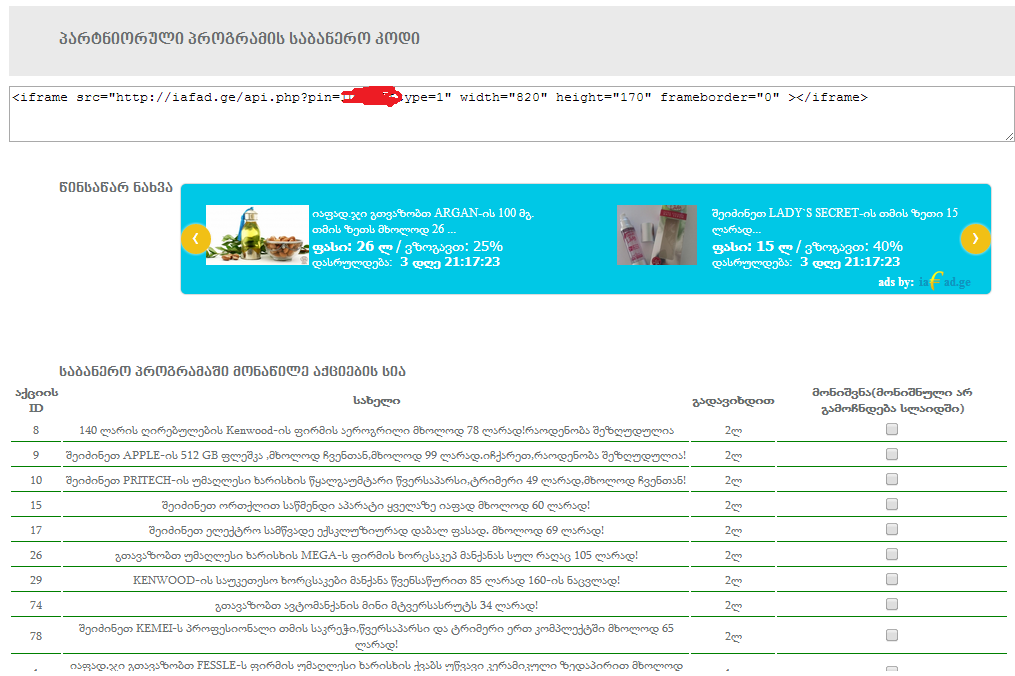Click the აქციის ID column header
This screenshot has height=676, width=1015.
[36, 400]
